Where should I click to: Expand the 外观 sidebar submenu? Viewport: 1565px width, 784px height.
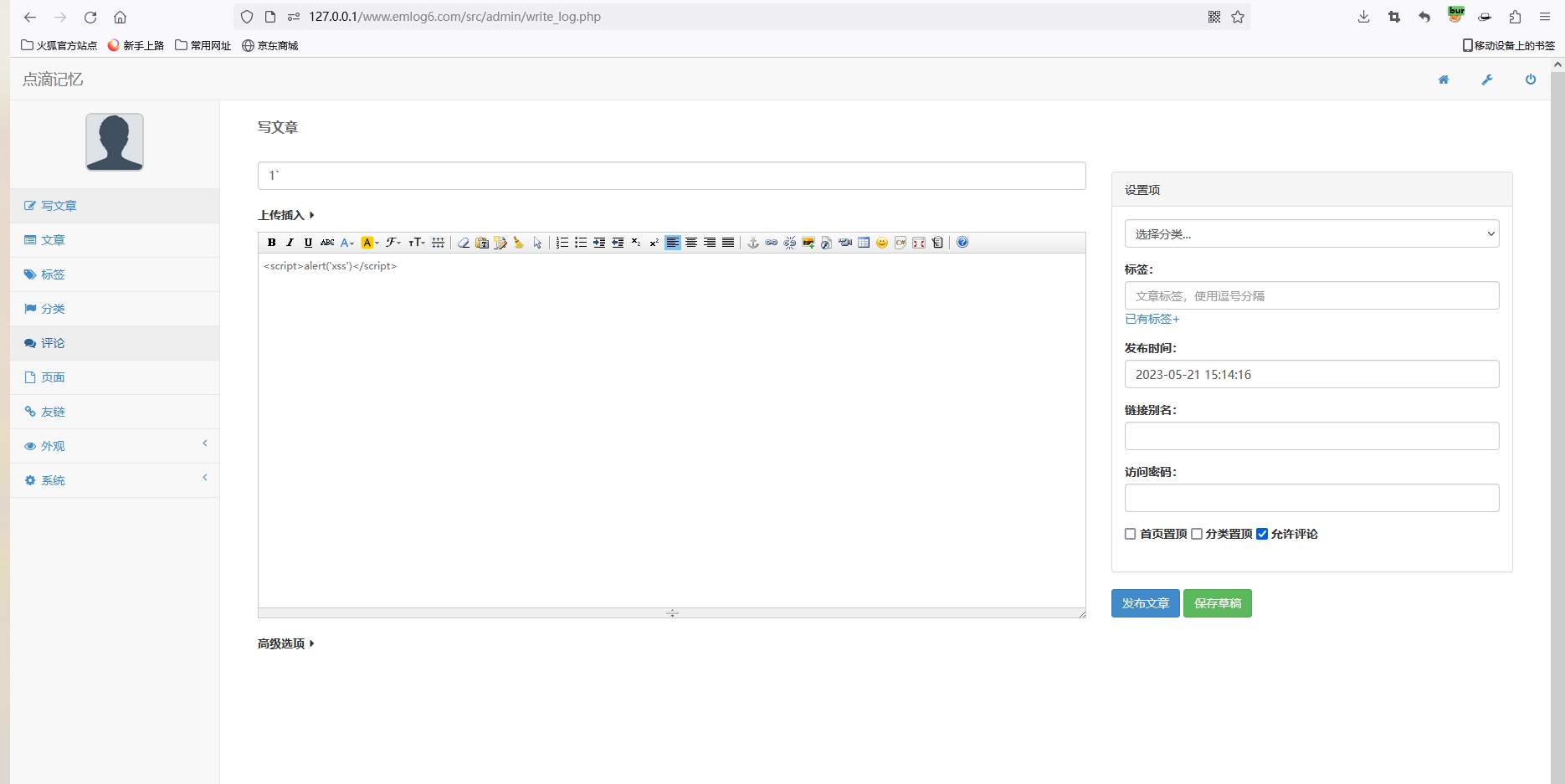(x=115, y=446)
